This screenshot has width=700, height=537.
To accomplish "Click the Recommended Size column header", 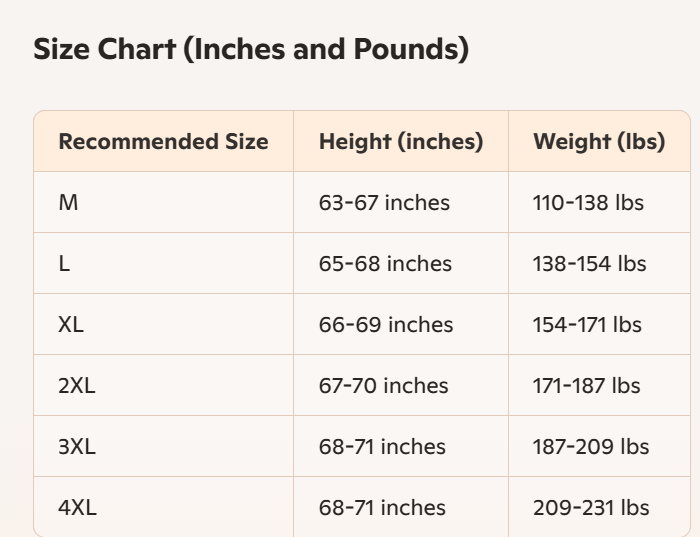I will (163, 141).
